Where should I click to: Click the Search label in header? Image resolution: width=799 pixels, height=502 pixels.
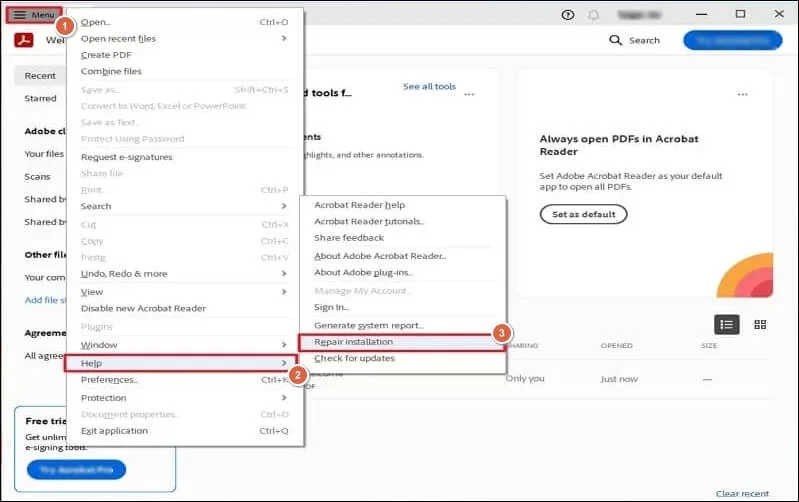coord(644,40)
